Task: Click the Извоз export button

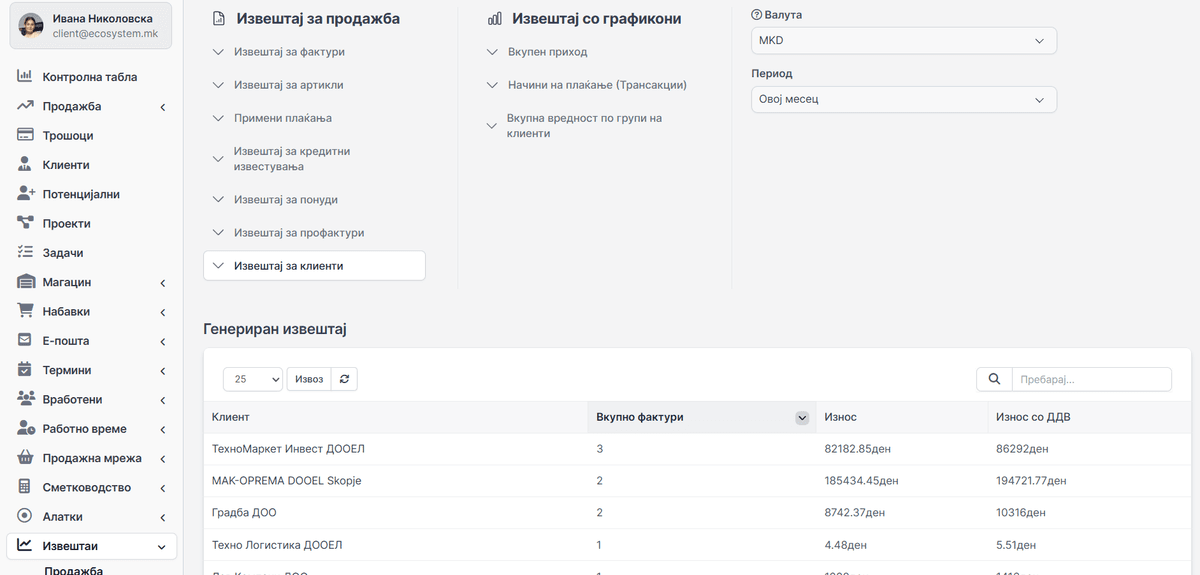Action: click(x=309, y=379)
